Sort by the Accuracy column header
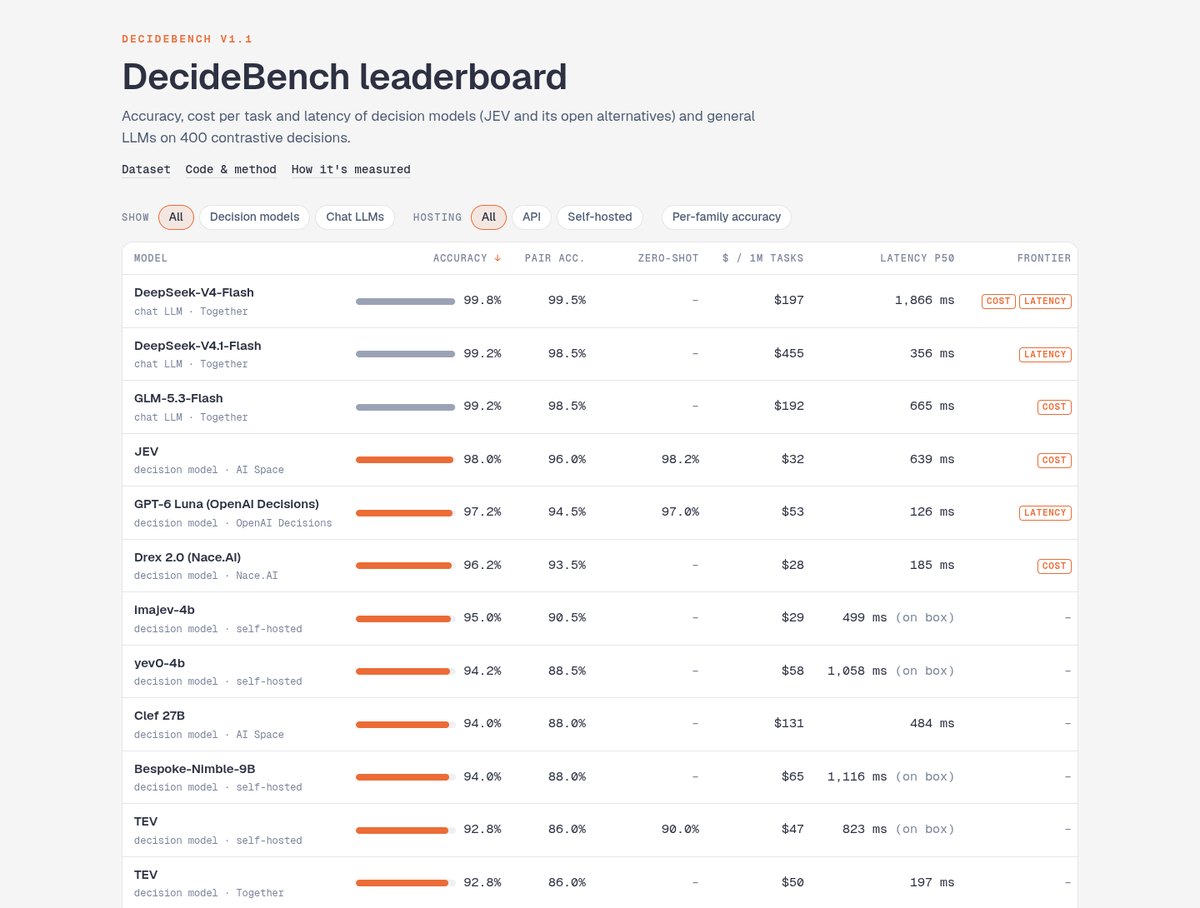 pyautogui.click(x=467, y=259)
